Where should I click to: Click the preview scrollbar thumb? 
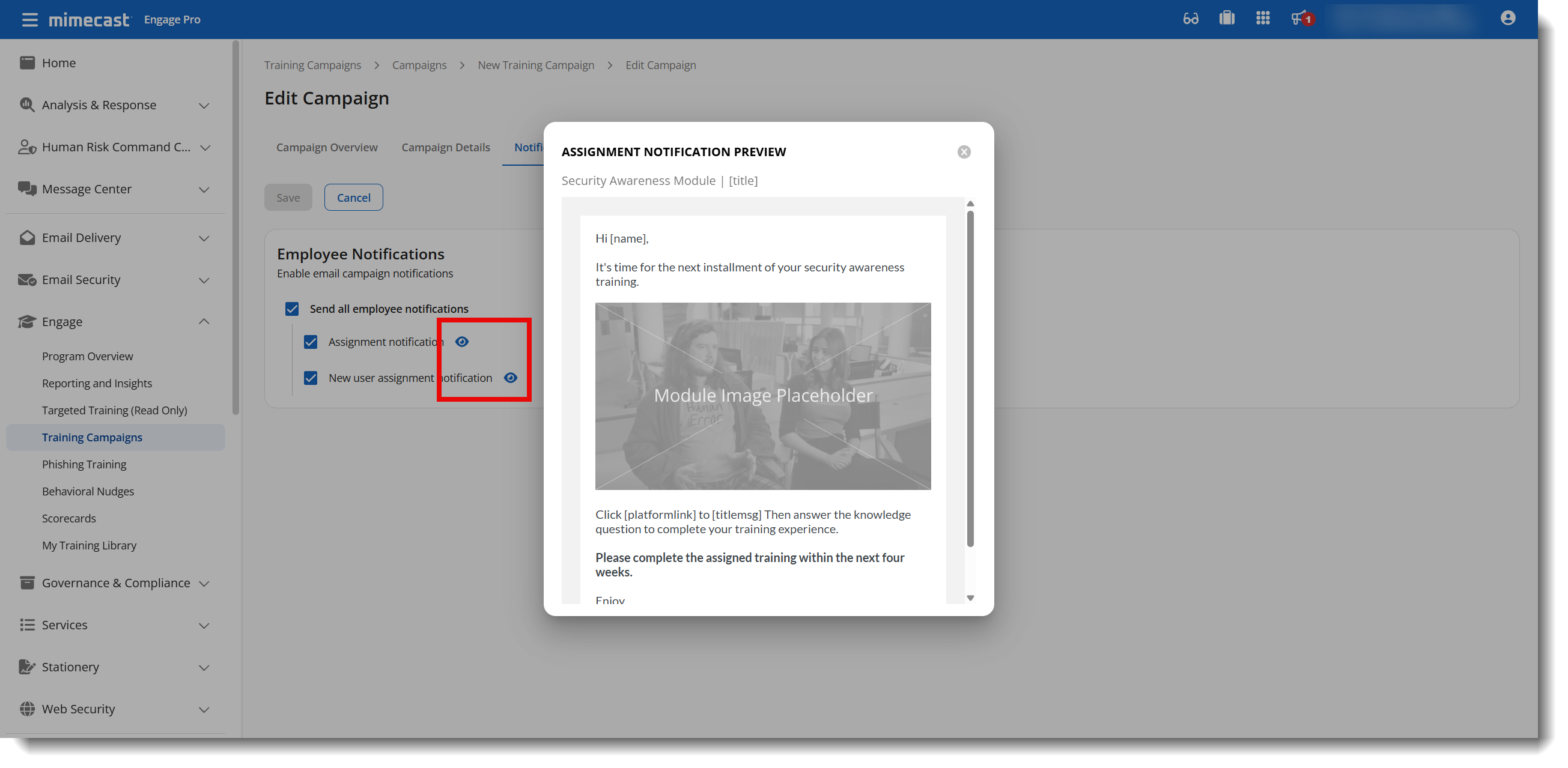click(x=970, y=378)
